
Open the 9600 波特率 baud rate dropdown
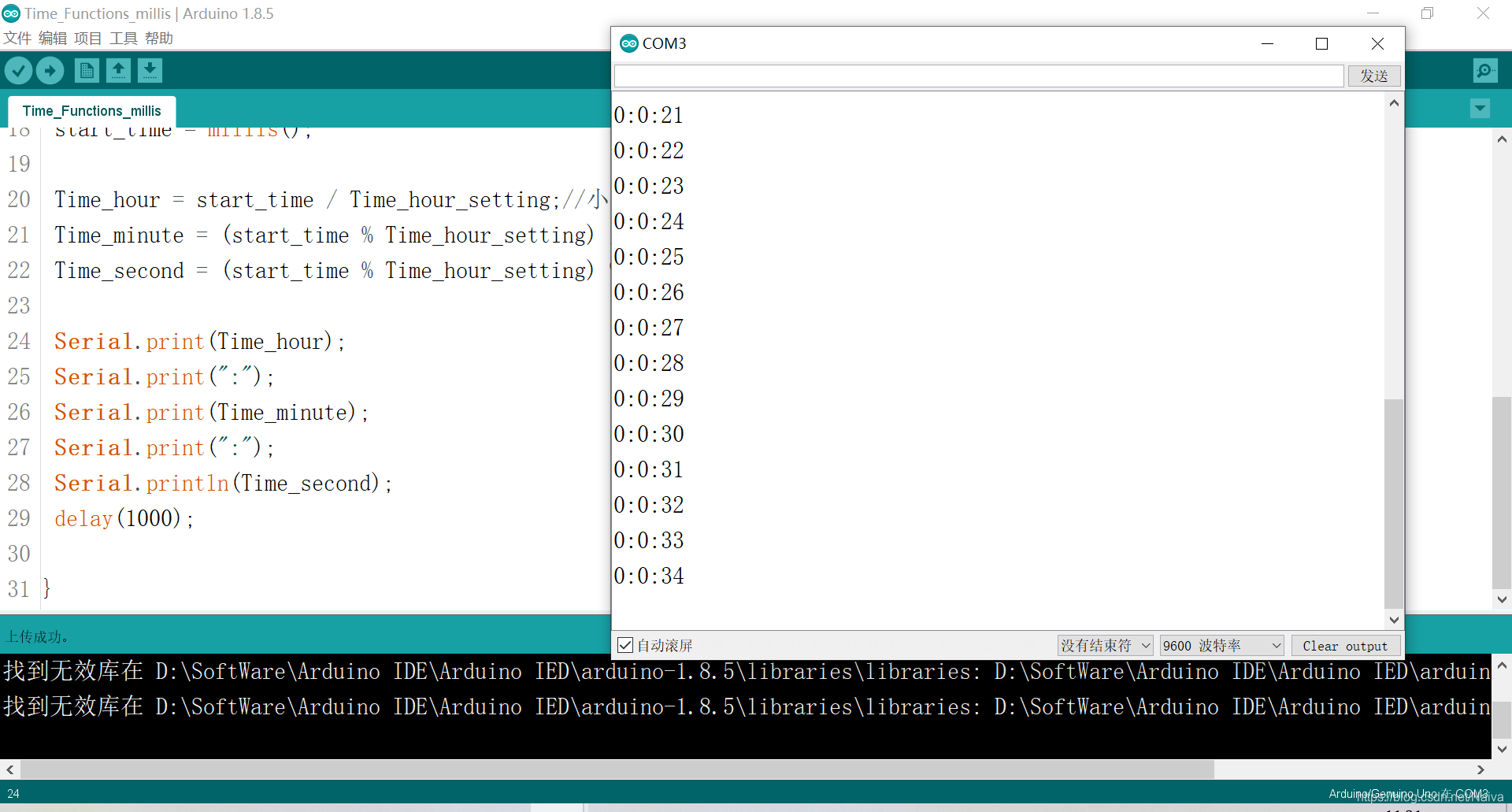[1220, 645]
